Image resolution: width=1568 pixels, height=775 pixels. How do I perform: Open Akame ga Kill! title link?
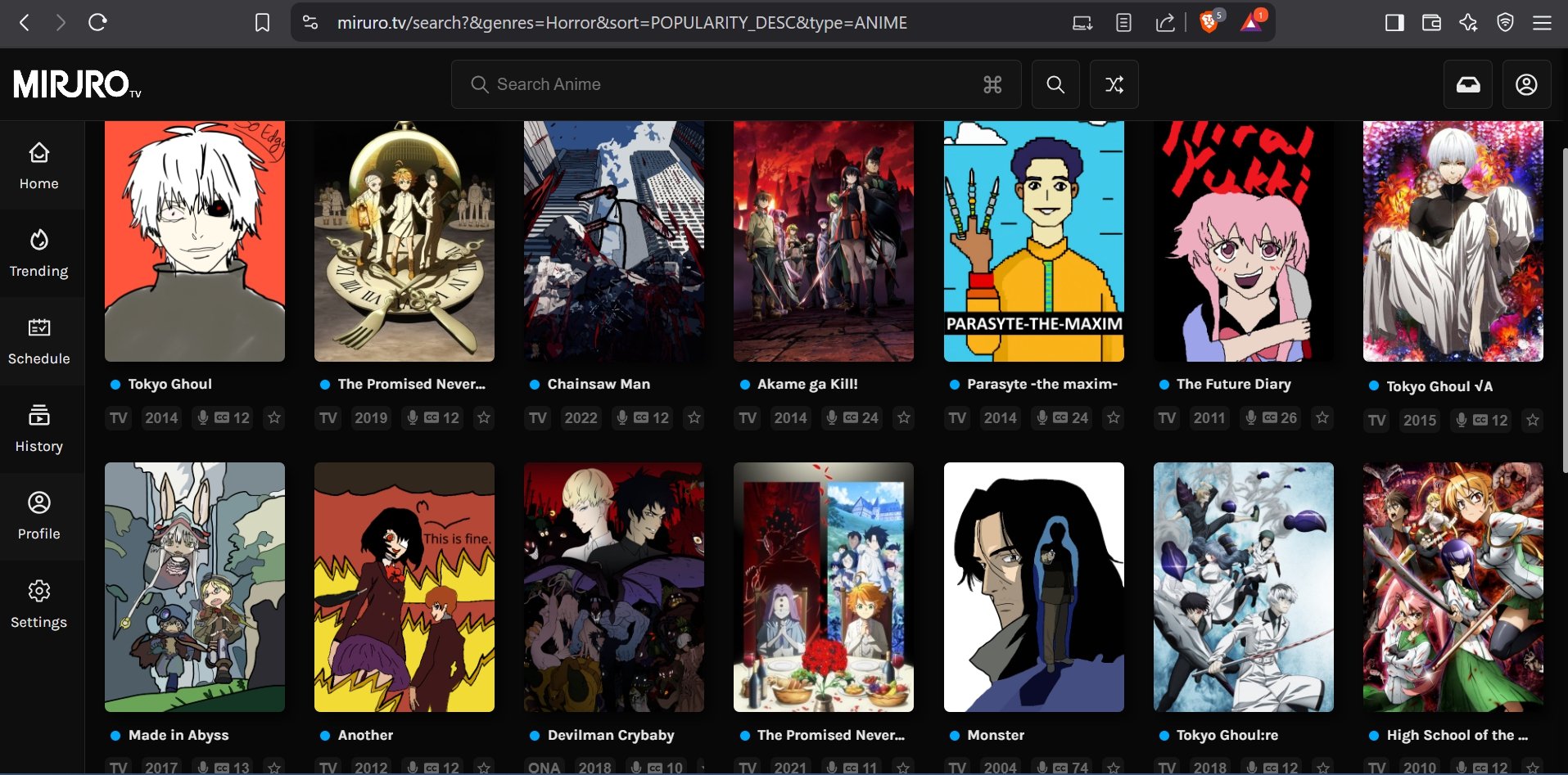point(807,384)
